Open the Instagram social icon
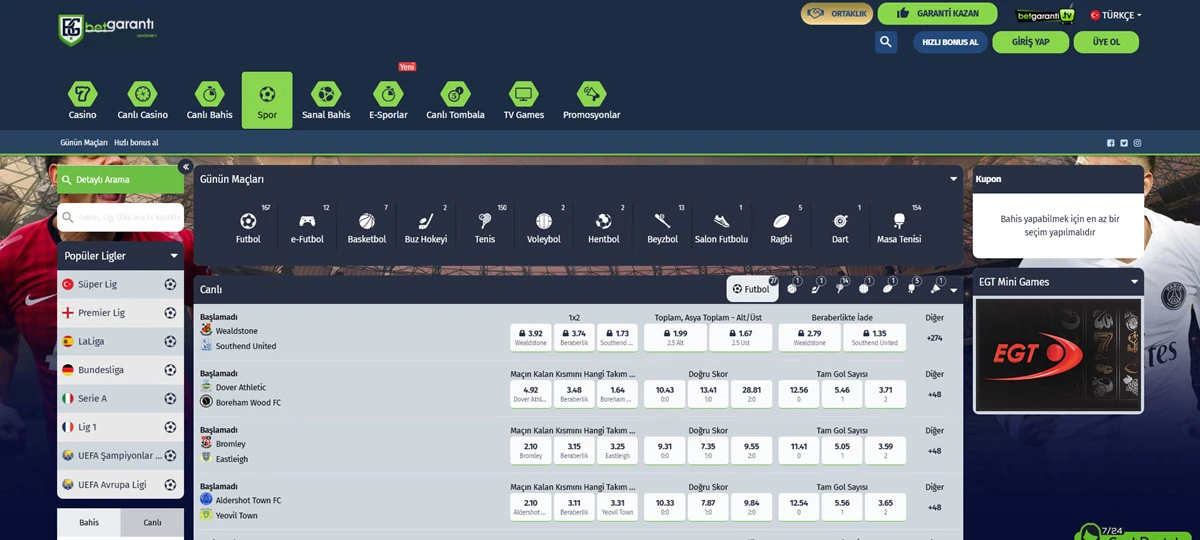 point(1137,143)
